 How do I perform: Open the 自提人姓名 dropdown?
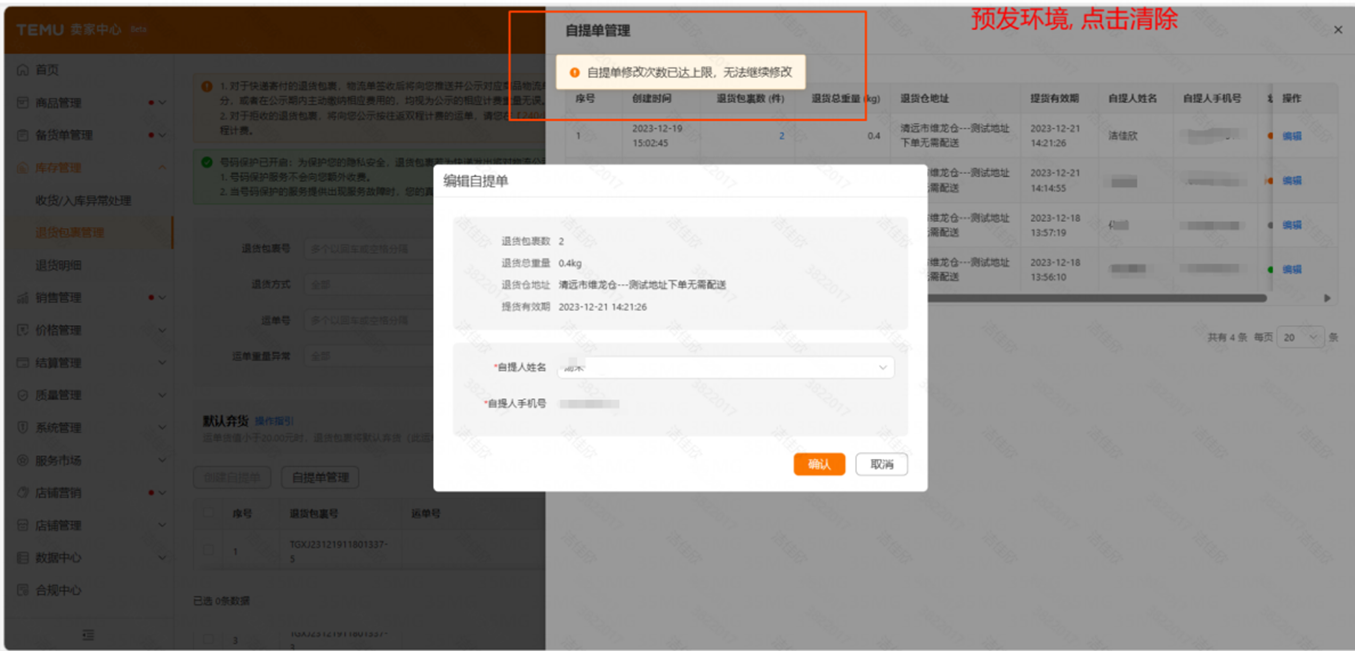coord(725,367)
